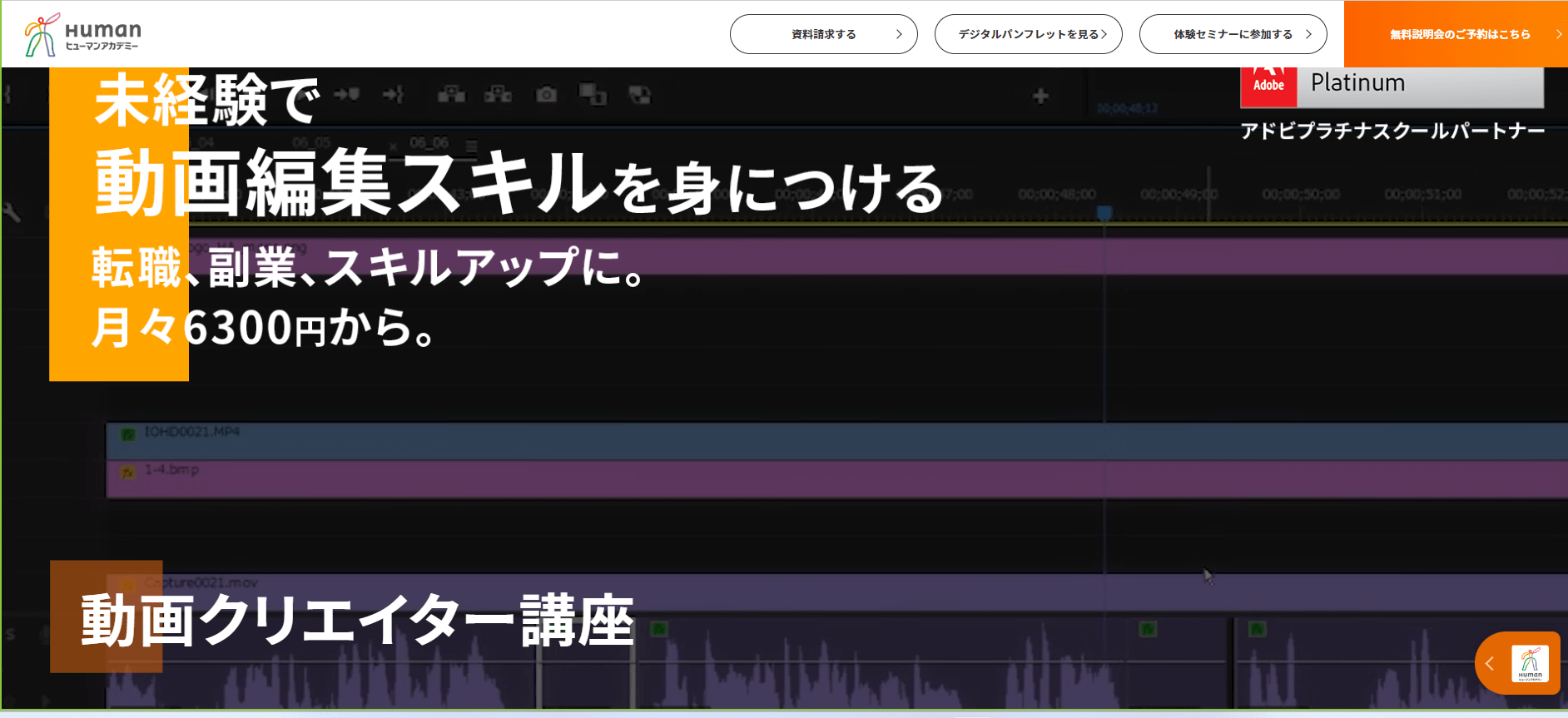Click the Human logo thumbnail in floating widget

(1530, 664)
